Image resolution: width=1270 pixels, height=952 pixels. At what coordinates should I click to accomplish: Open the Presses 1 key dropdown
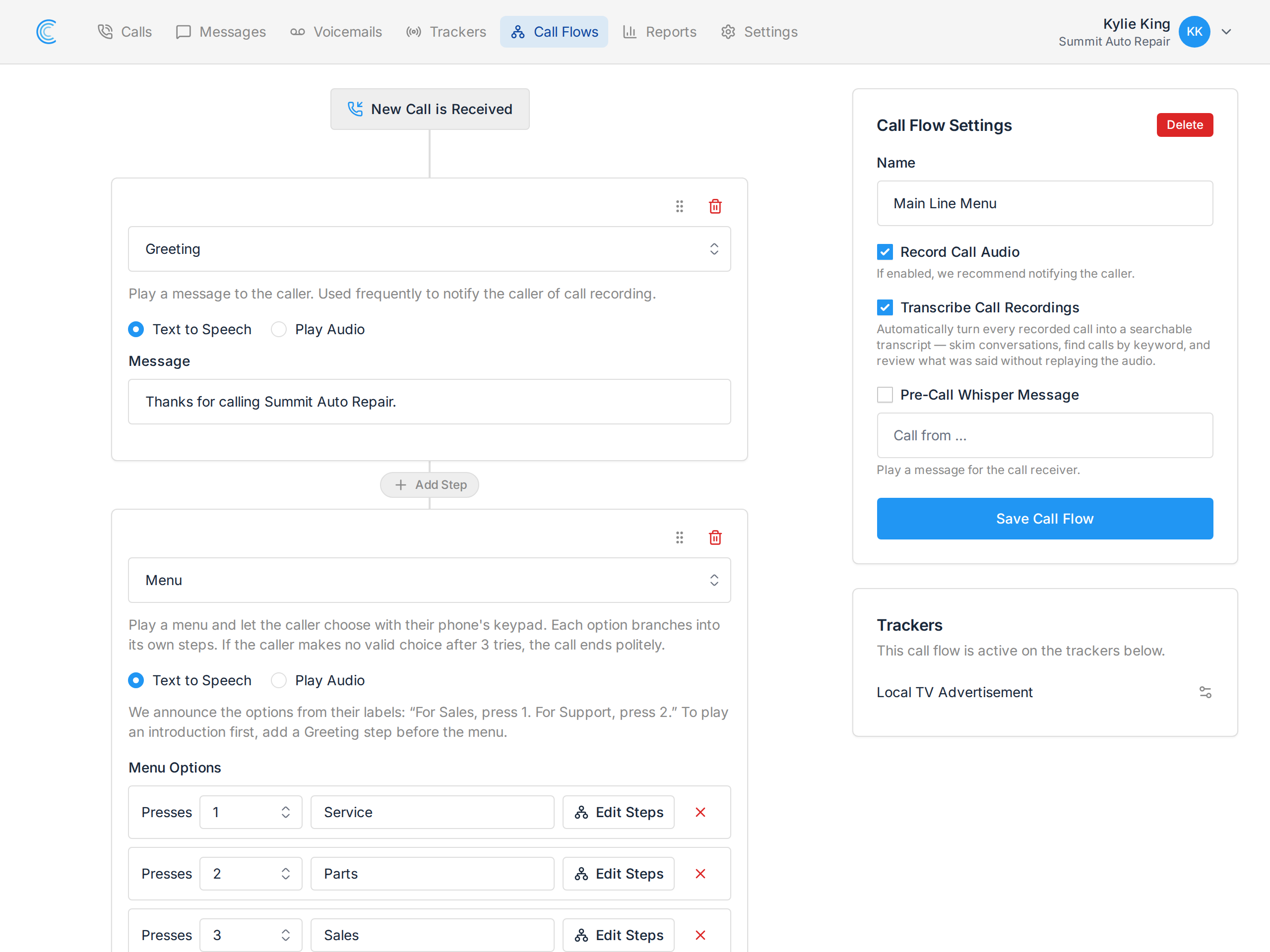(x=251, y=812)
